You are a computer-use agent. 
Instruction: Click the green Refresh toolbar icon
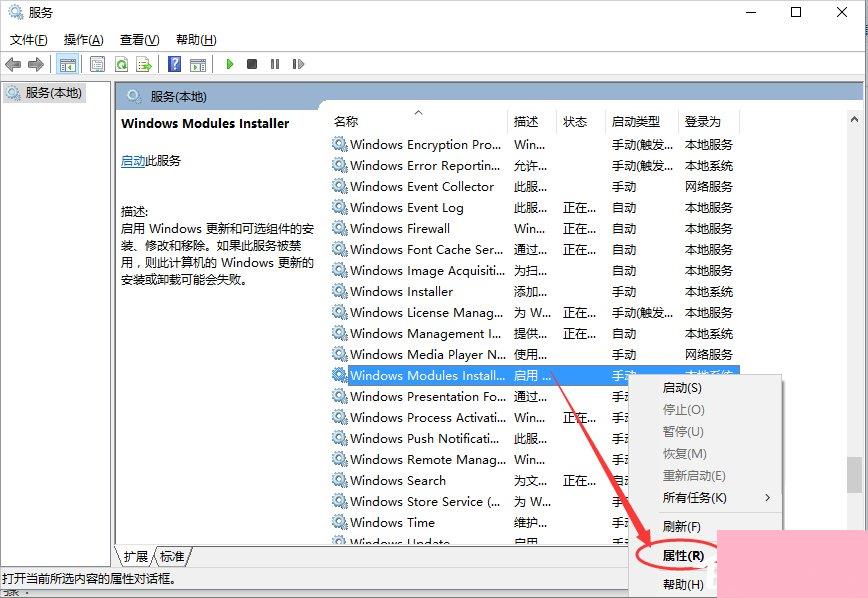coord(121,65)
